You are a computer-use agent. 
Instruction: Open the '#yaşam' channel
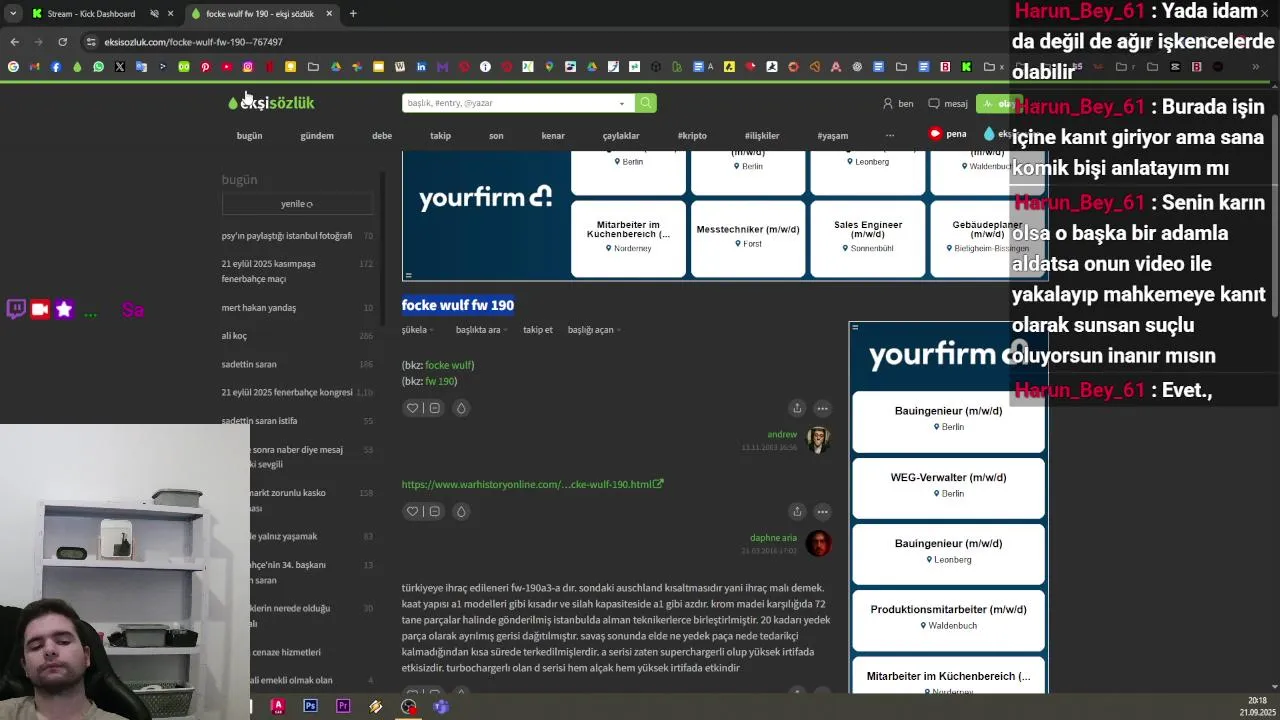[832, 135]
